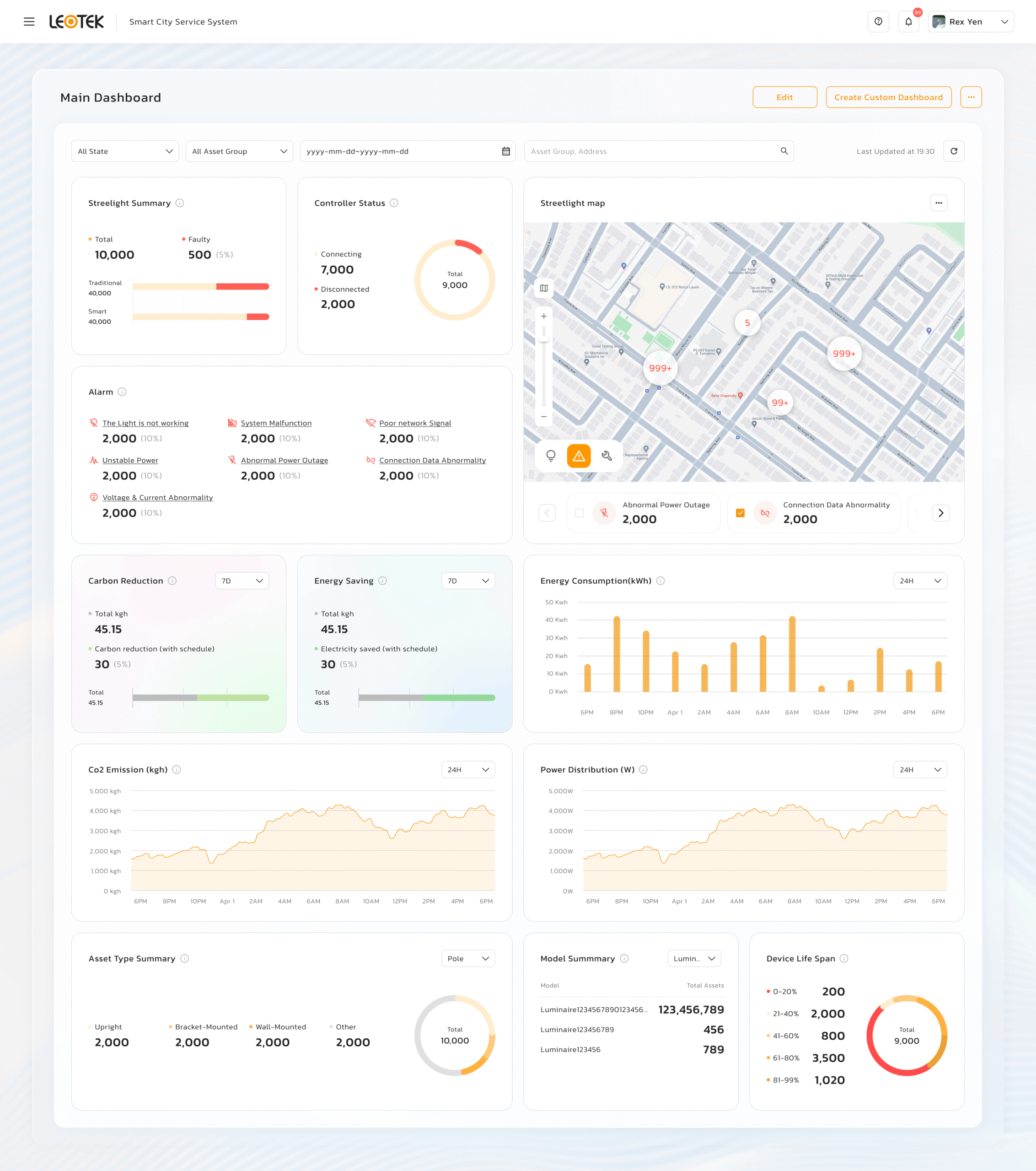Open the notifications bell

[x=908, y=22]
